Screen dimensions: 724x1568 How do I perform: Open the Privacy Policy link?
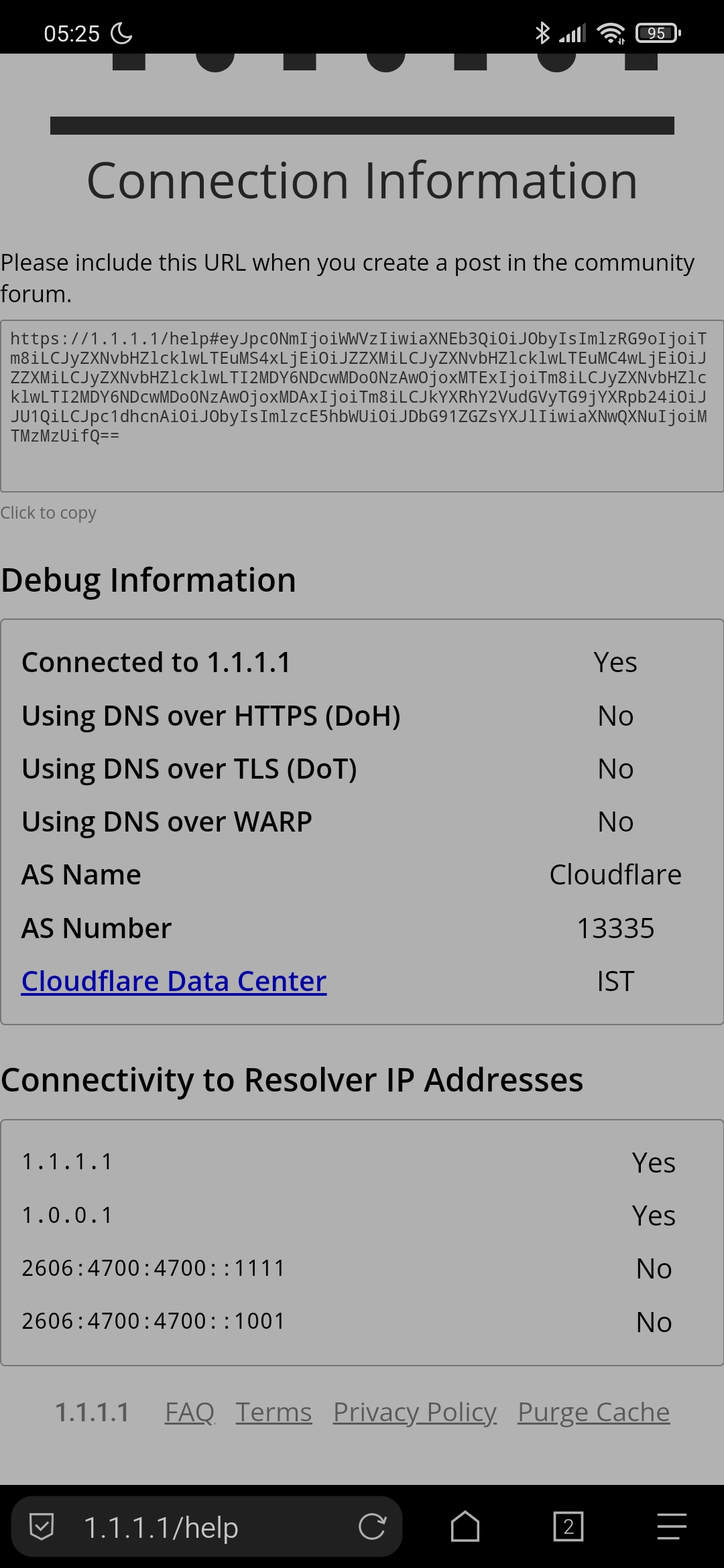click(x=415, y=1413)
